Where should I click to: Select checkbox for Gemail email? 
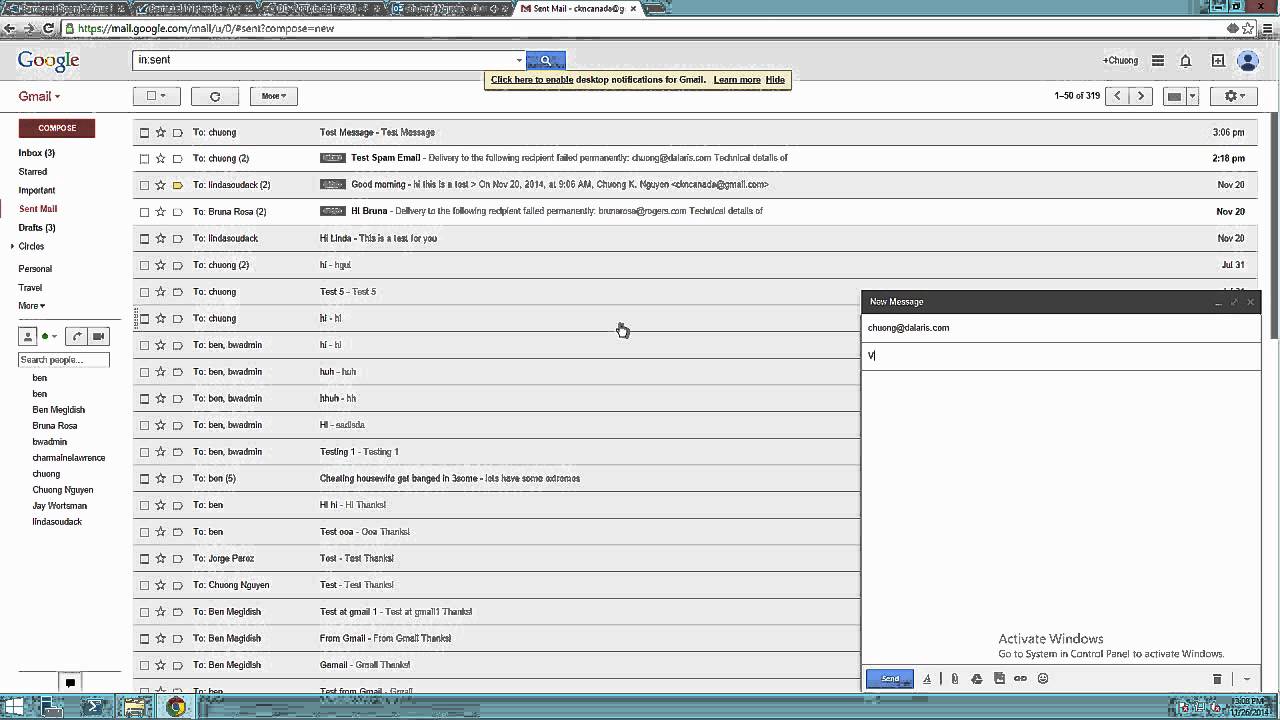tap(144, 665)
